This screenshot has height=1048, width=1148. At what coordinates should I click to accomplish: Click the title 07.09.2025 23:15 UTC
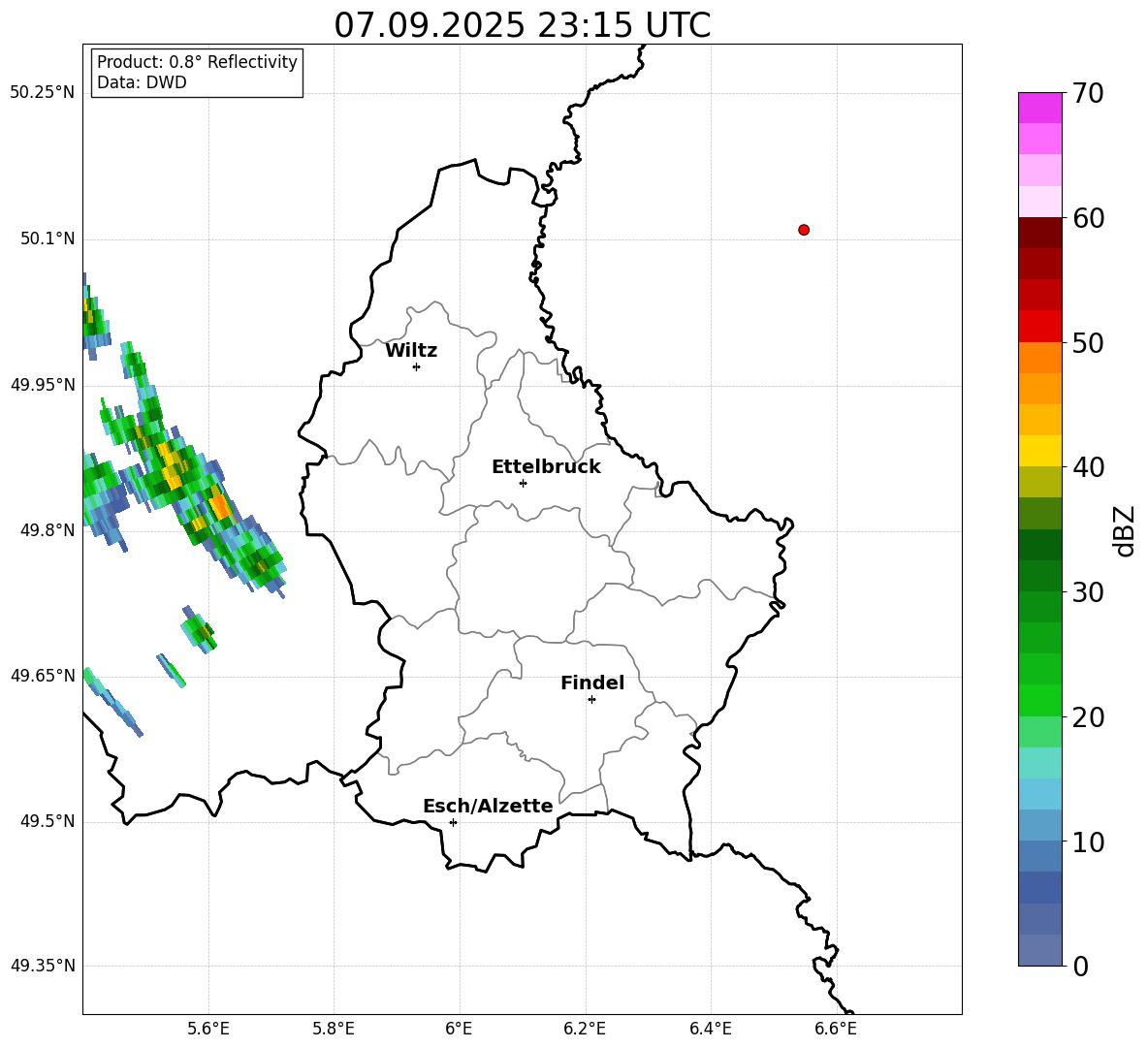522,25
